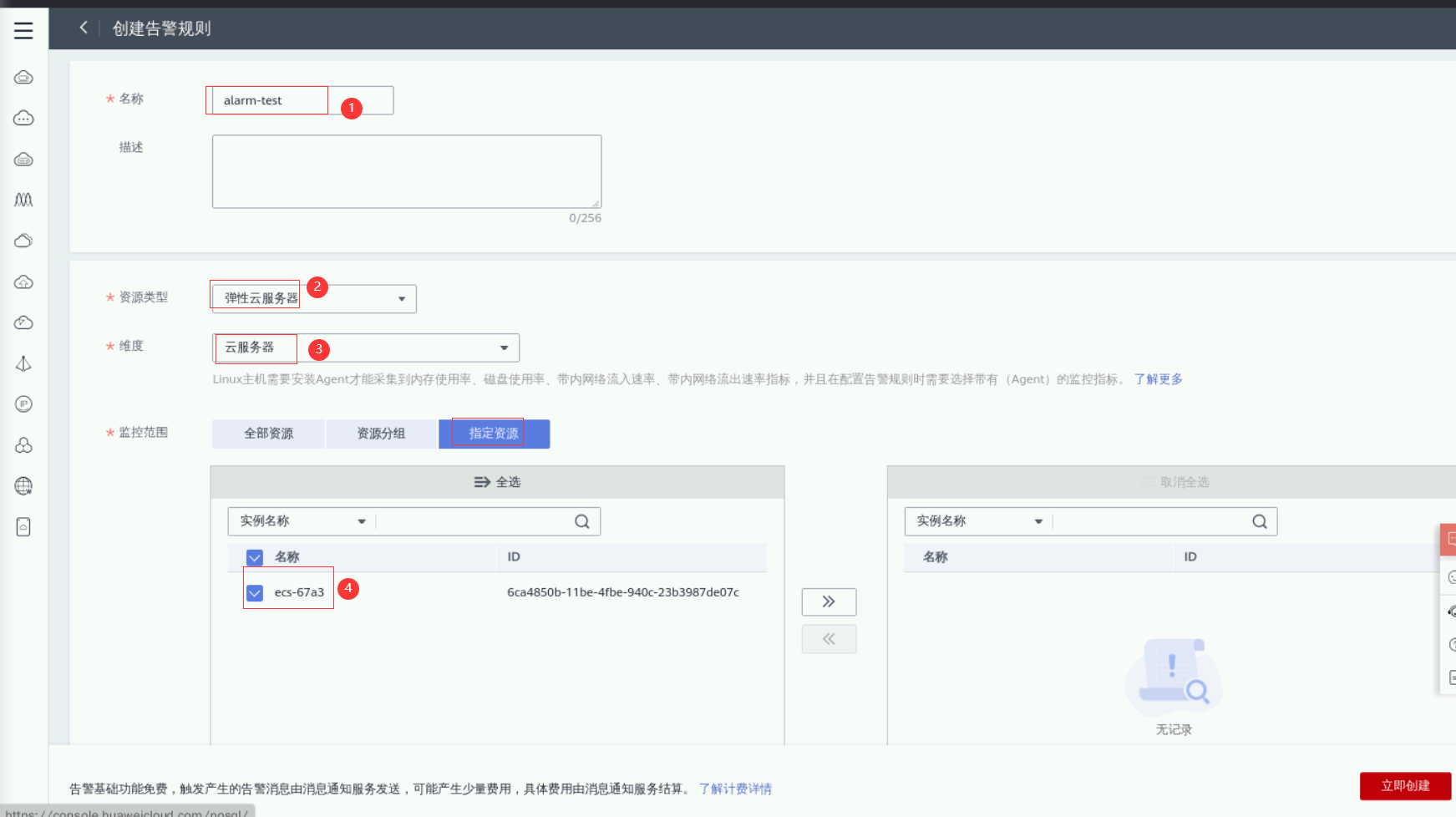Click 全选 to select all instances
Screen dimensions: 1456x817
(497, 482)
